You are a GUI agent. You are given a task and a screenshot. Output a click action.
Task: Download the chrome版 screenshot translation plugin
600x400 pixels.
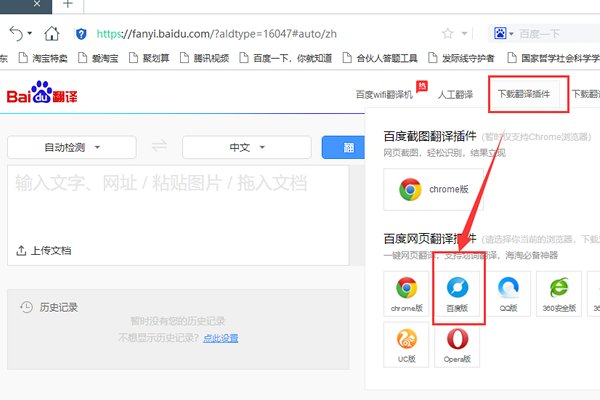433,189
